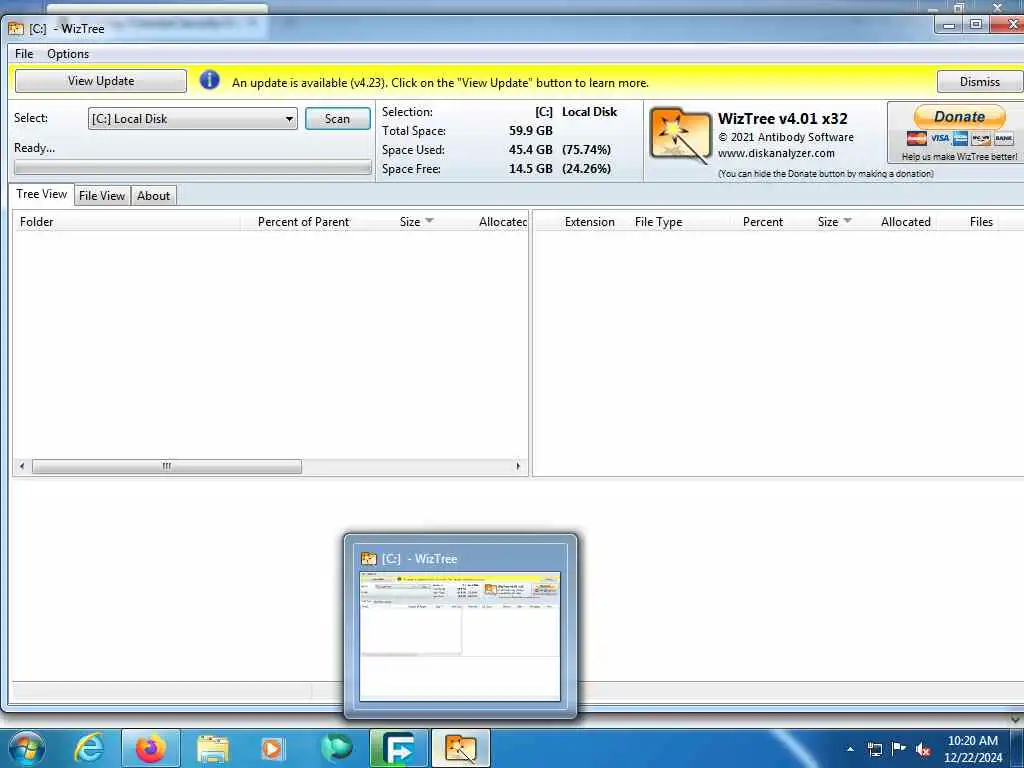Click the green F arrow taskbar icon
The height and width of the screenshot is (768, 1024).
[398, 748]
